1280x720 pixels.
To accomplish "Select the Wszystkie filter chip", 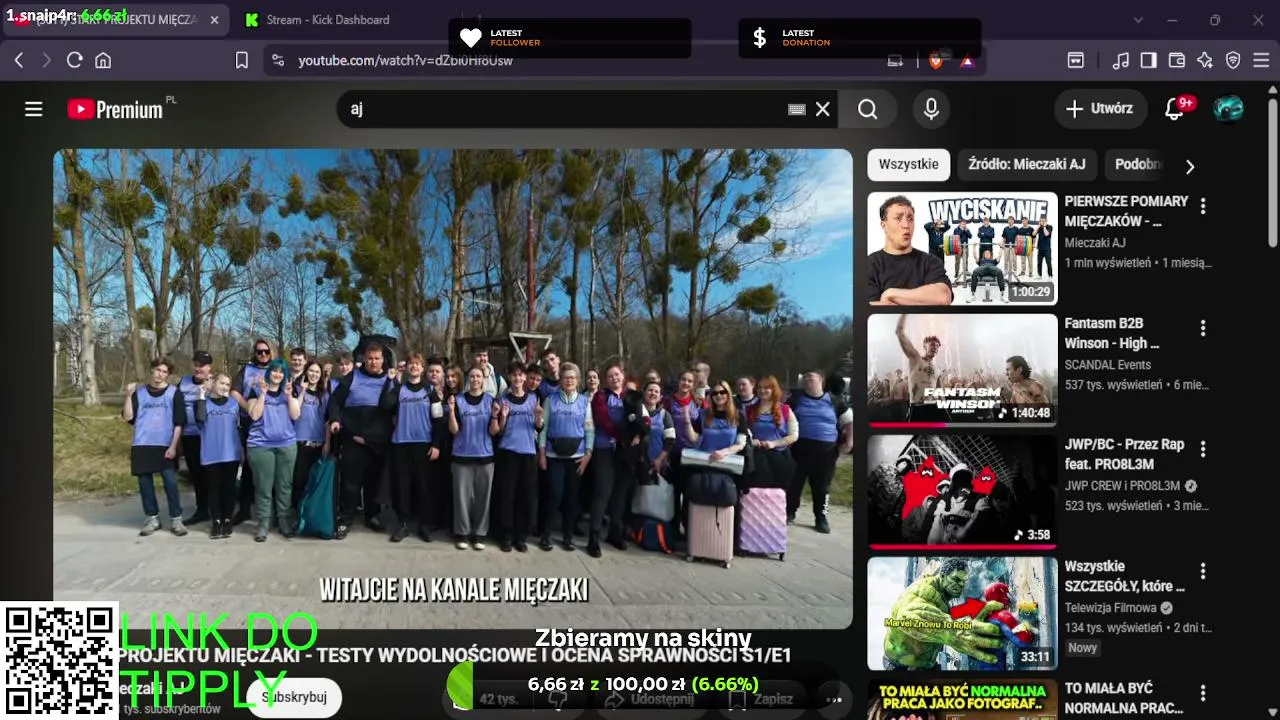I will coord(908,165).
